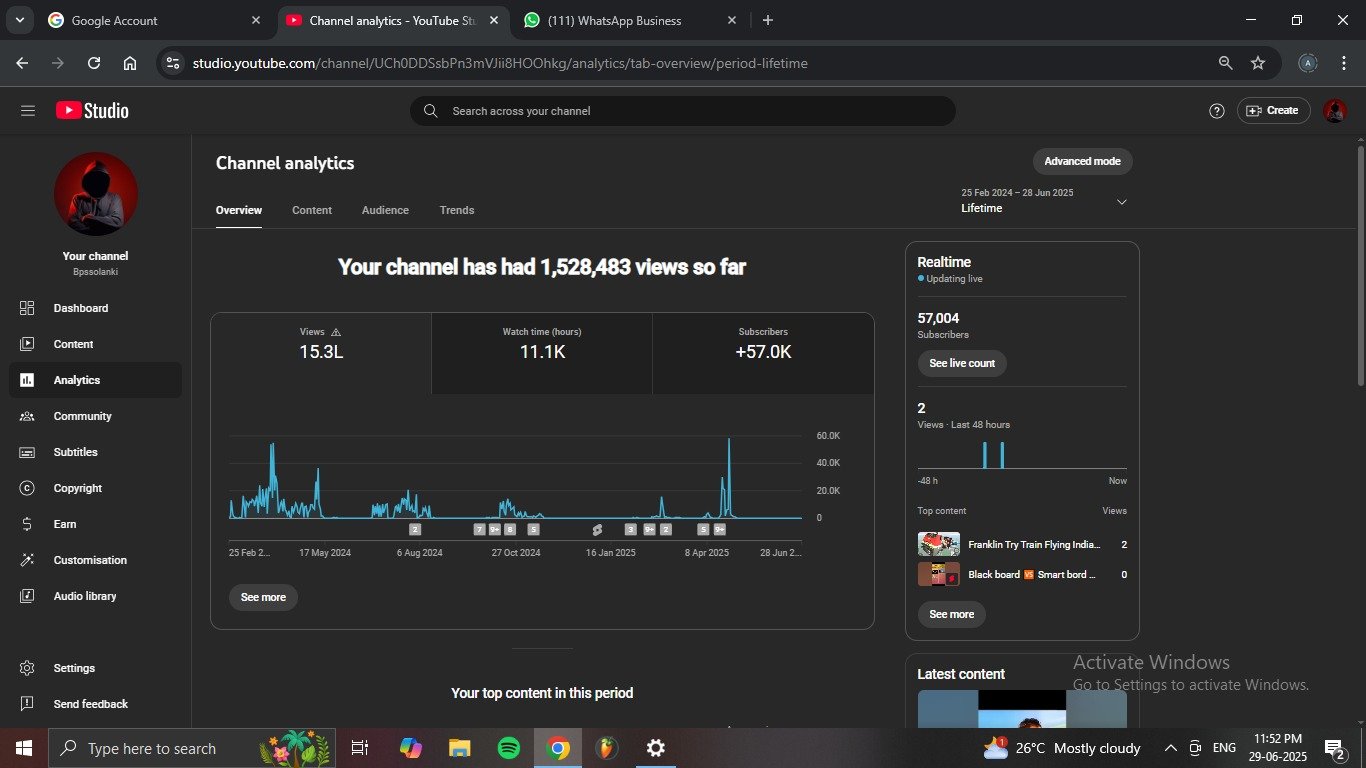Reload the page with browser refresh icon
1366x768 pixels.
pyautogui.click(x=94, y=63)
